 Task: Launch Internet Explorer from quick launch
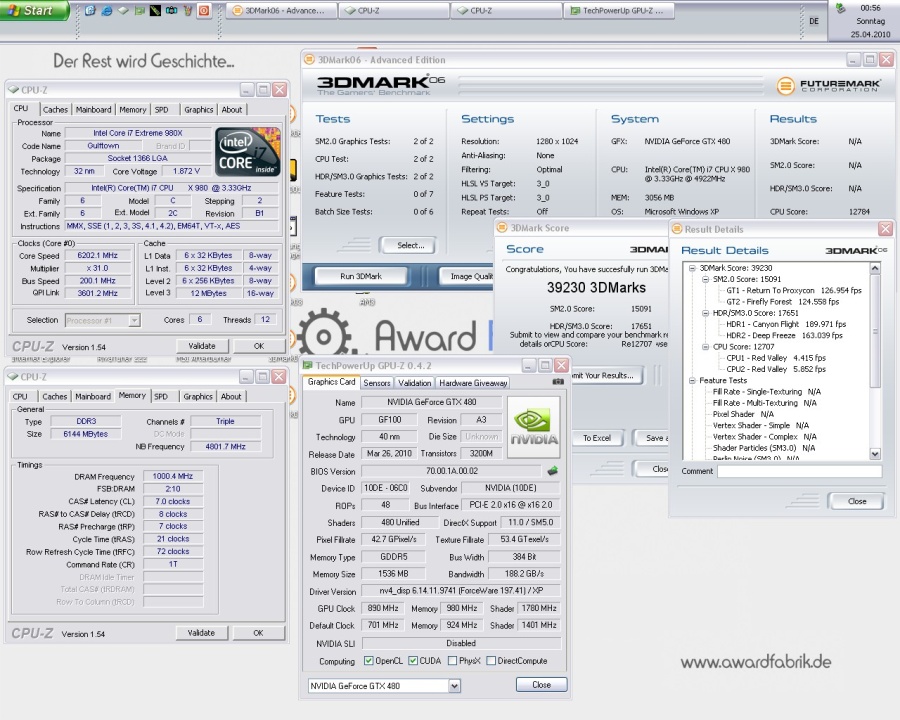pos(107,10)
